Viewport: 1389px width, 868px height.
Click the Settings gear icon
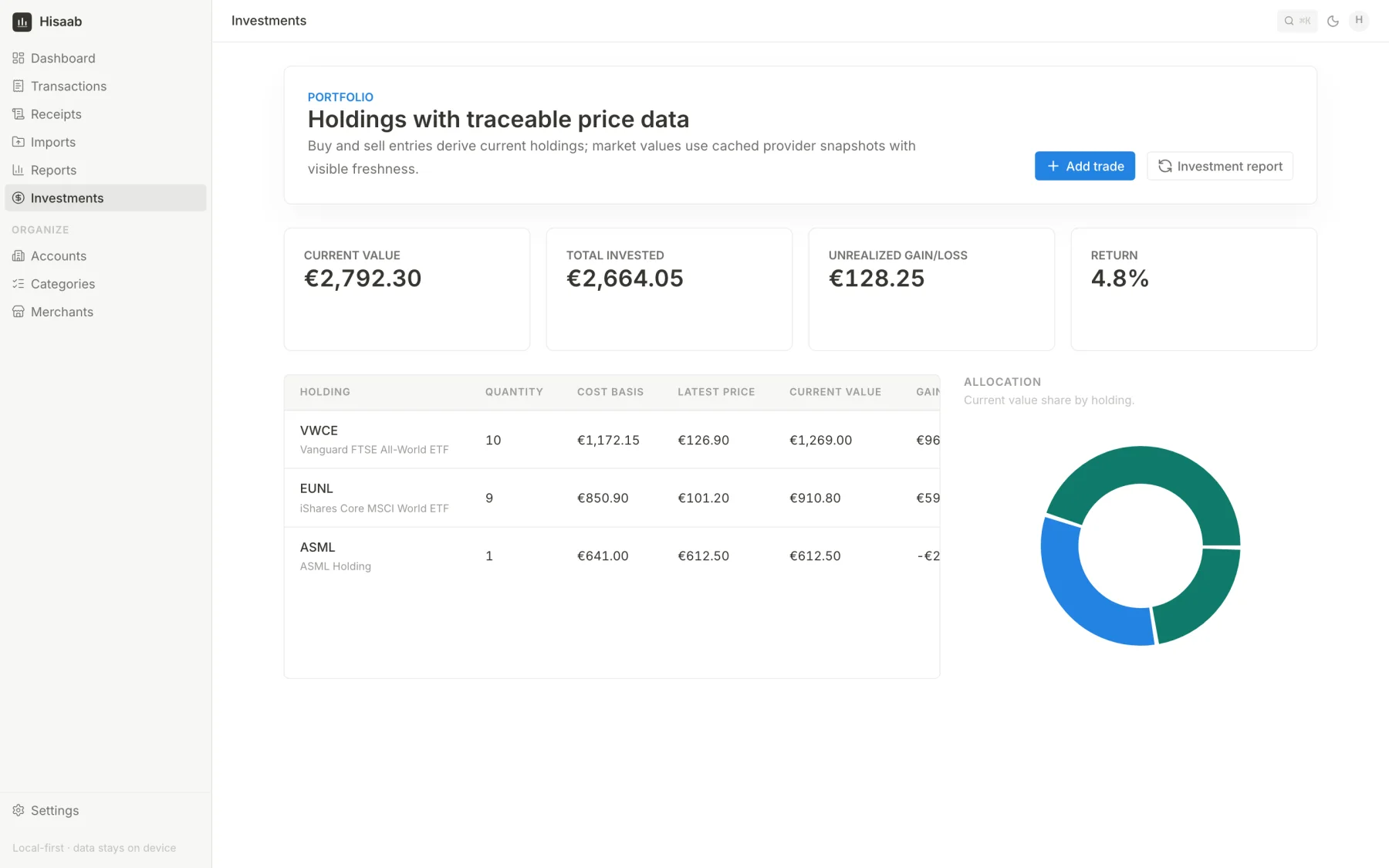tap(19, 810)
